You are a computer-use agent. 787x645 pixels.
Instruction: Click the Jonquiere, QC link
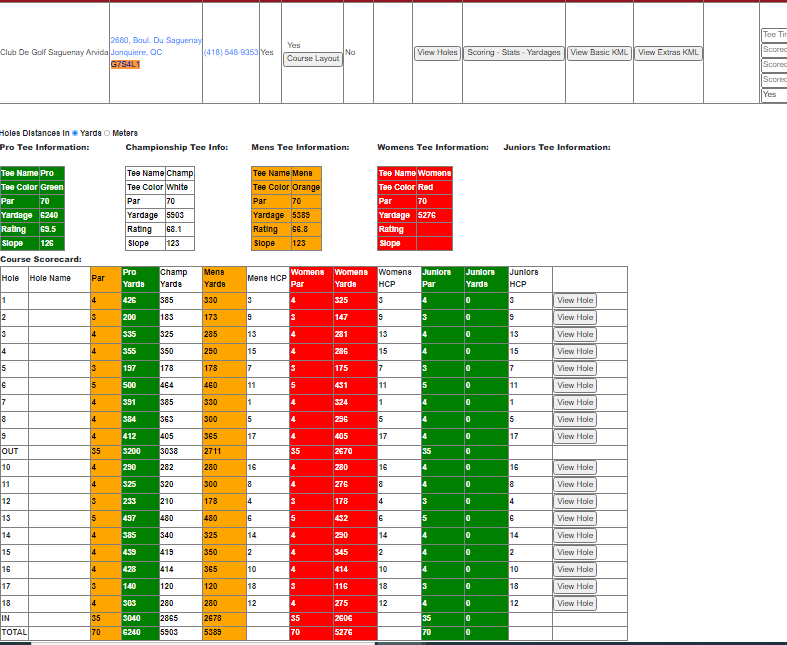[x=137, y=52]
